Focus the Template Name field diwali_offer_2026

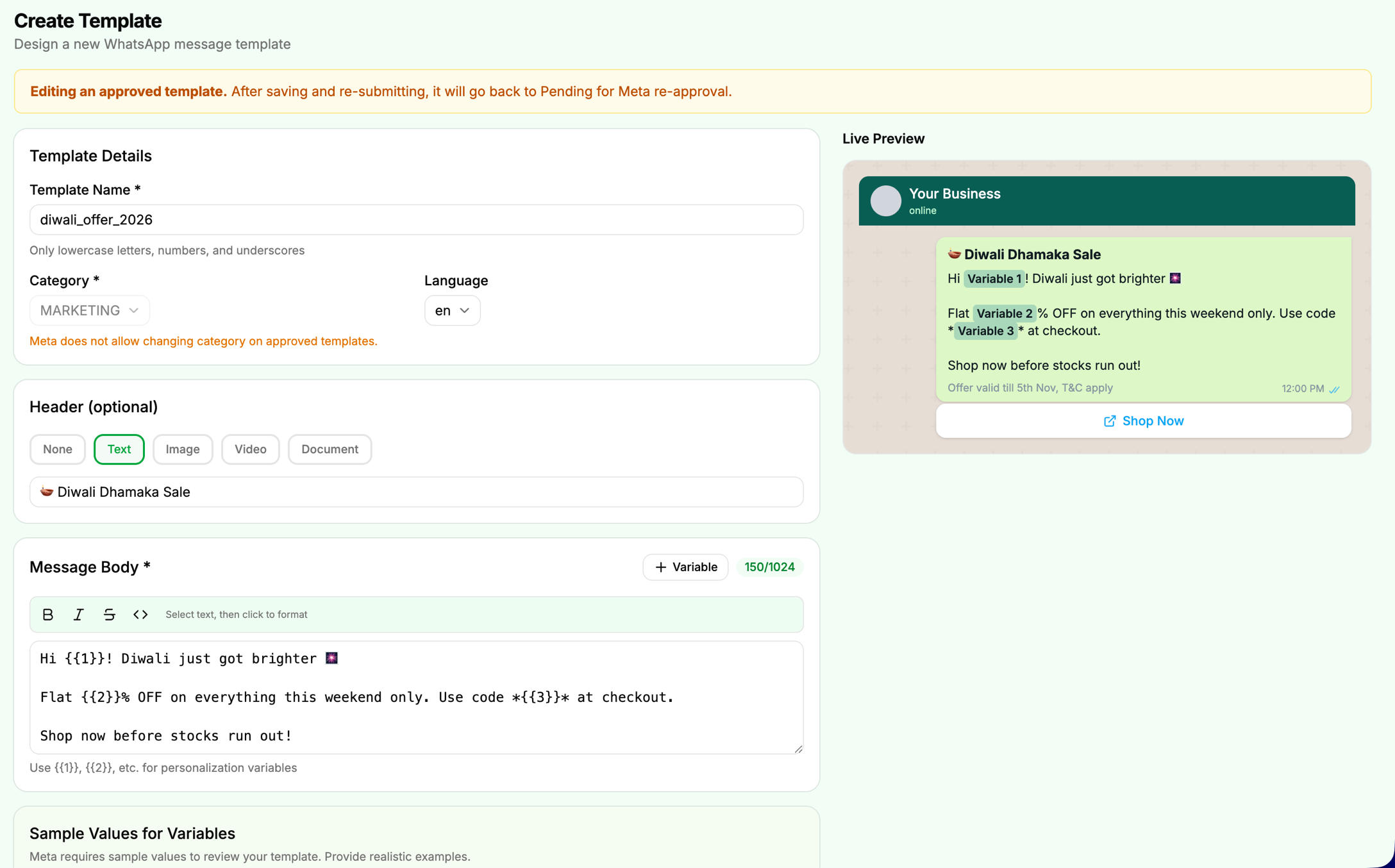tap(416, 220)
